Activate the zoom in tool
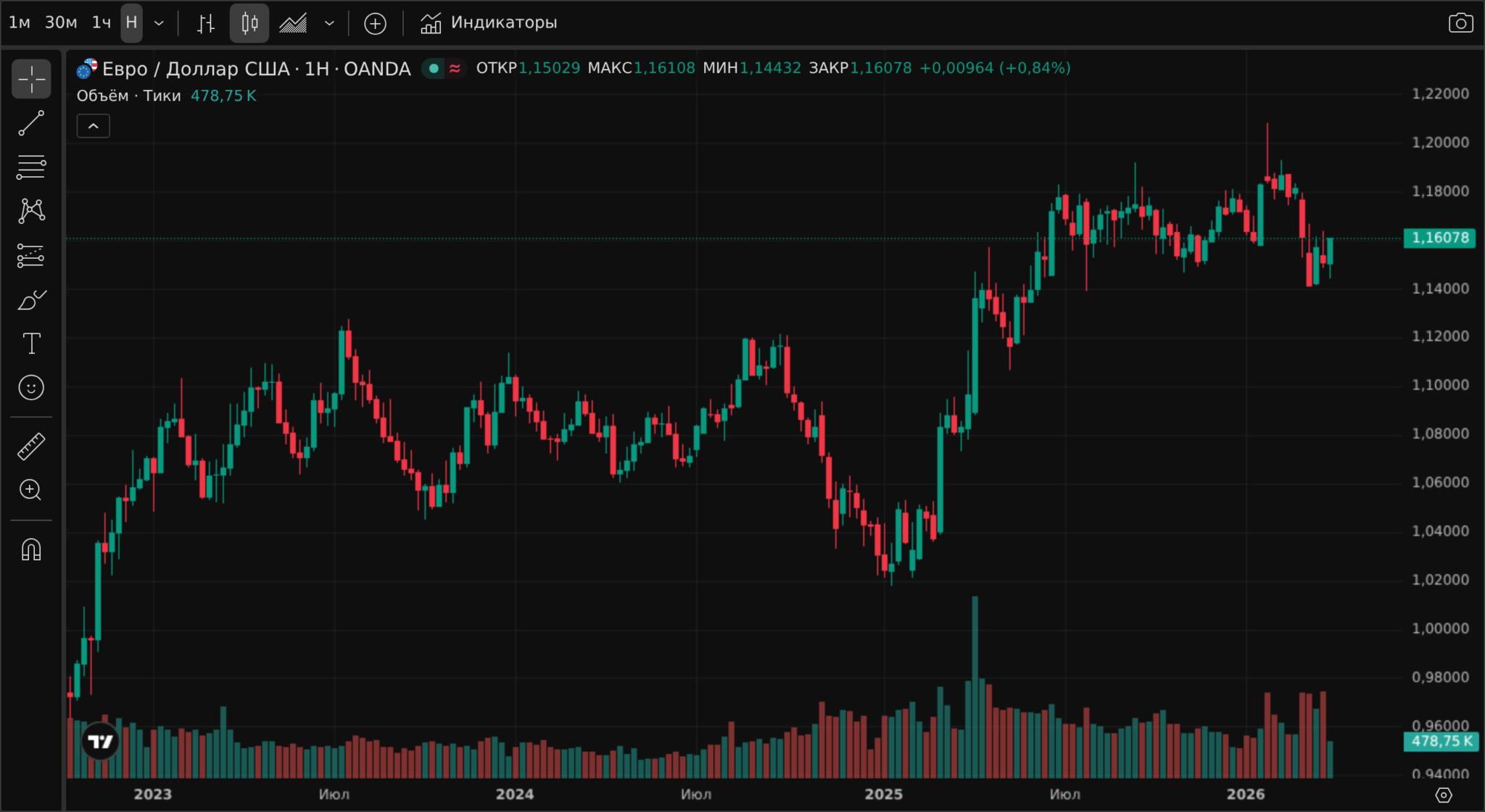The image size is (1485, 812). (x=31, y=490)
